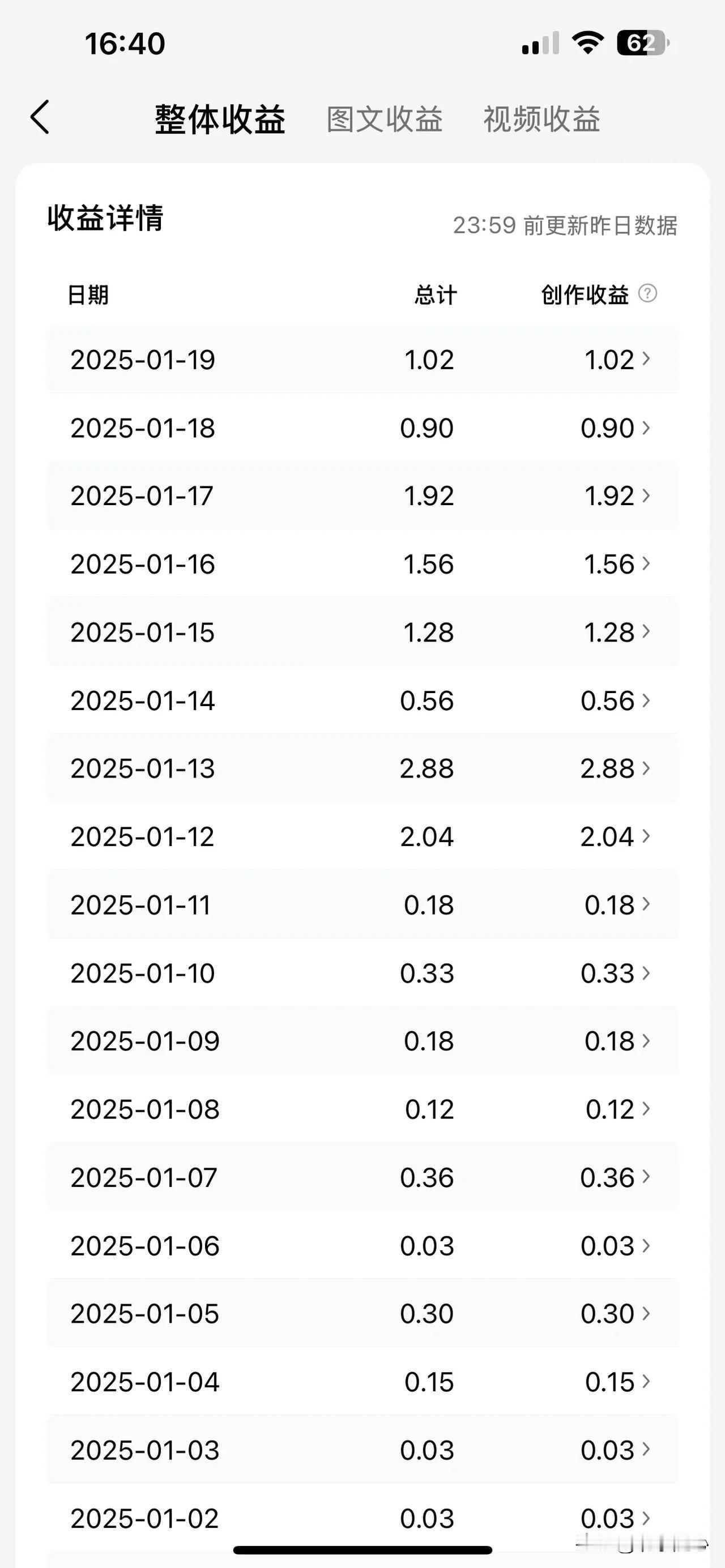Tap the back arrow icon
The width and height of the screenshot is (725, 1568).
pyautogui.click(x=40, y=117)
